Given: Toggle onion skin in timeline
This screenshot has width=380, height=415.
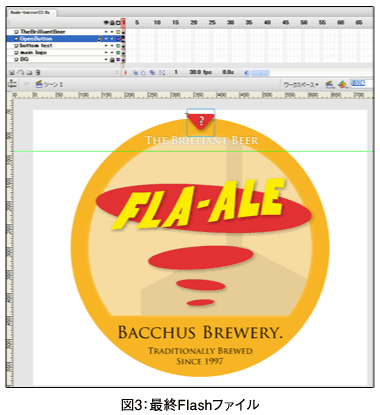Looking at the screenshot, I should point(136,72).
